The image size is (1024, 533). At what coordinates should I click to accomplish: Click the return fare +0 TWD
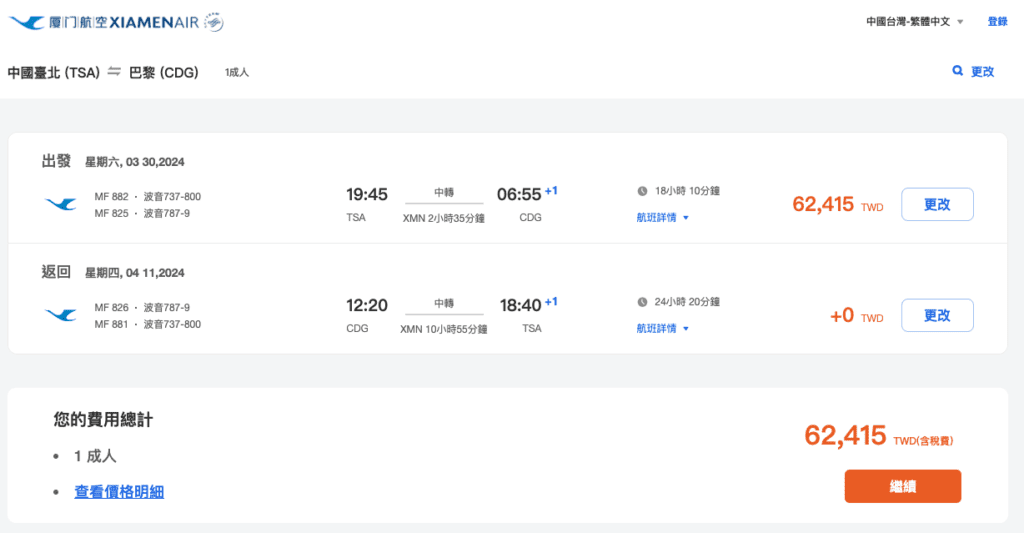[x=856, y=315]
